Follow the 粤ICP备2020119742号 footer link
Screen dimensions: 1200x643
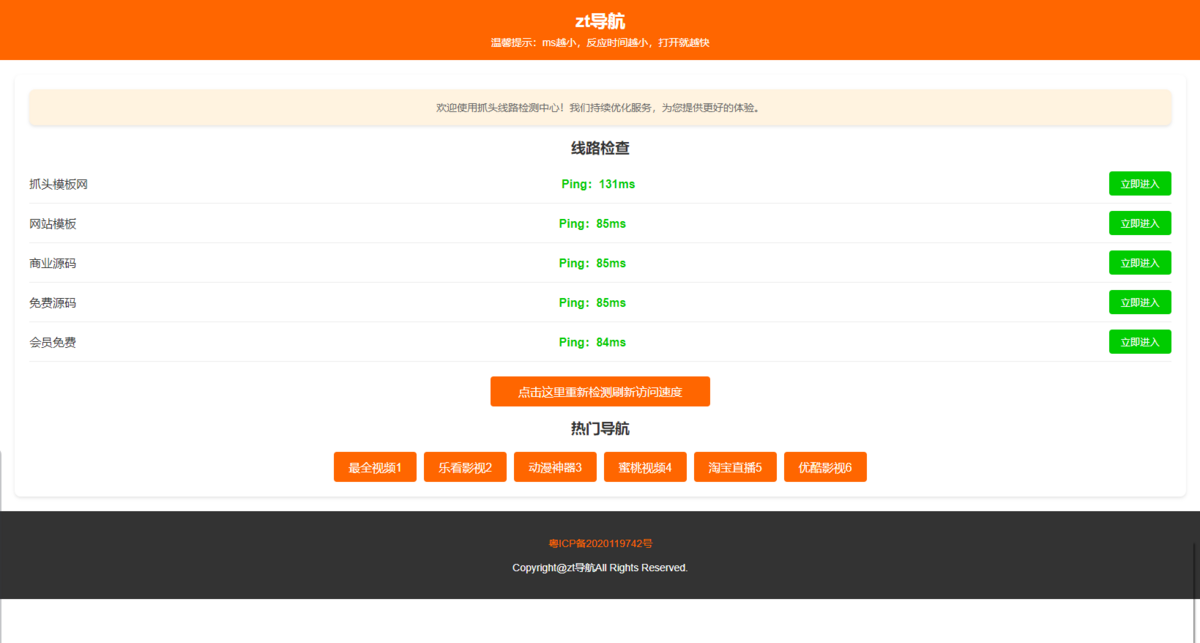pyautogui.click(x=600, y=544)
